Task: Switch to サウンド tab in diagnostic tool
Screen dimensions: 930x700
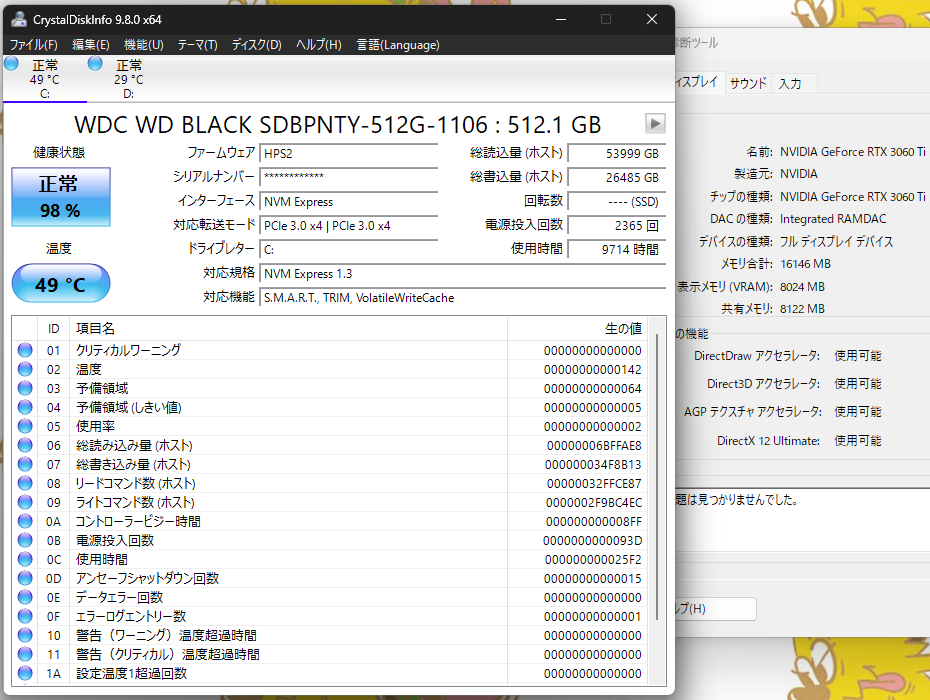Action: pyautogui.click(x=748, y=83)
